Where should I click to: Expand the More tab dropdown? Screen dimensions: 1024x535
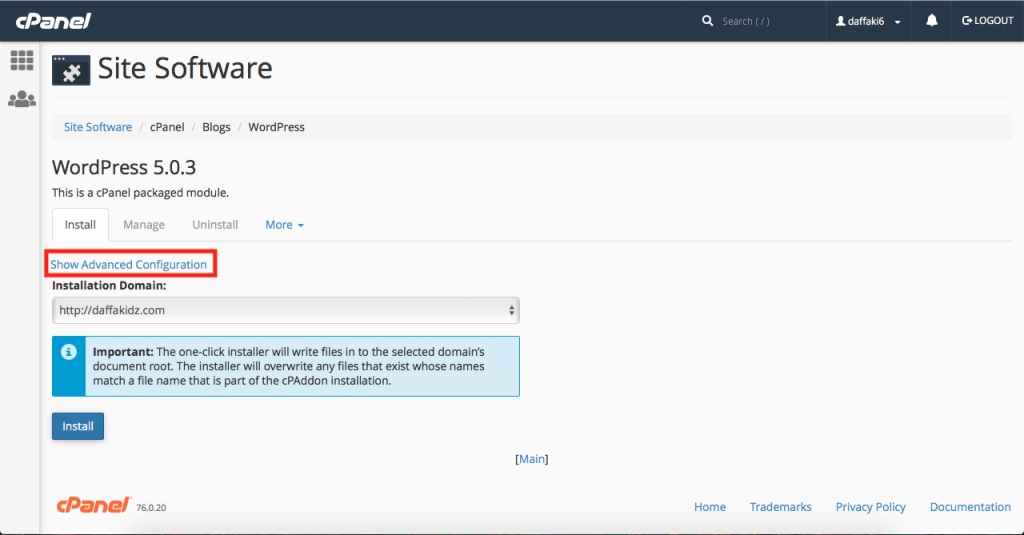click(x=284, y=225)
